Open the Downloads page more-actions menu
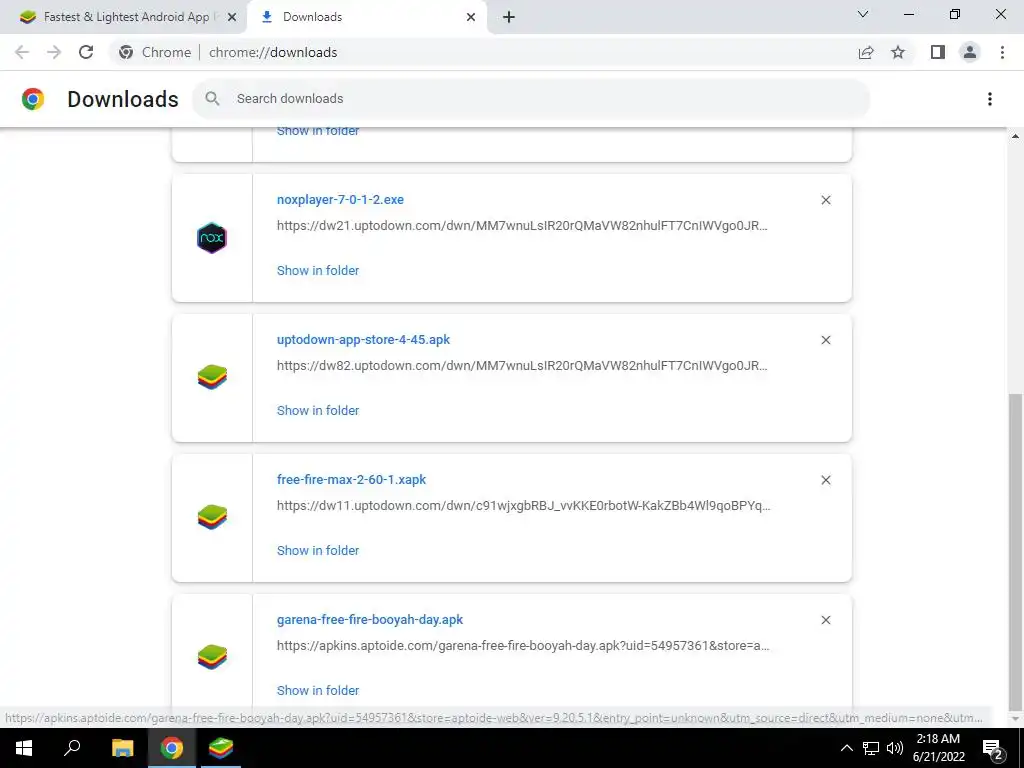1024x768 pixels. tap(990, 99)
